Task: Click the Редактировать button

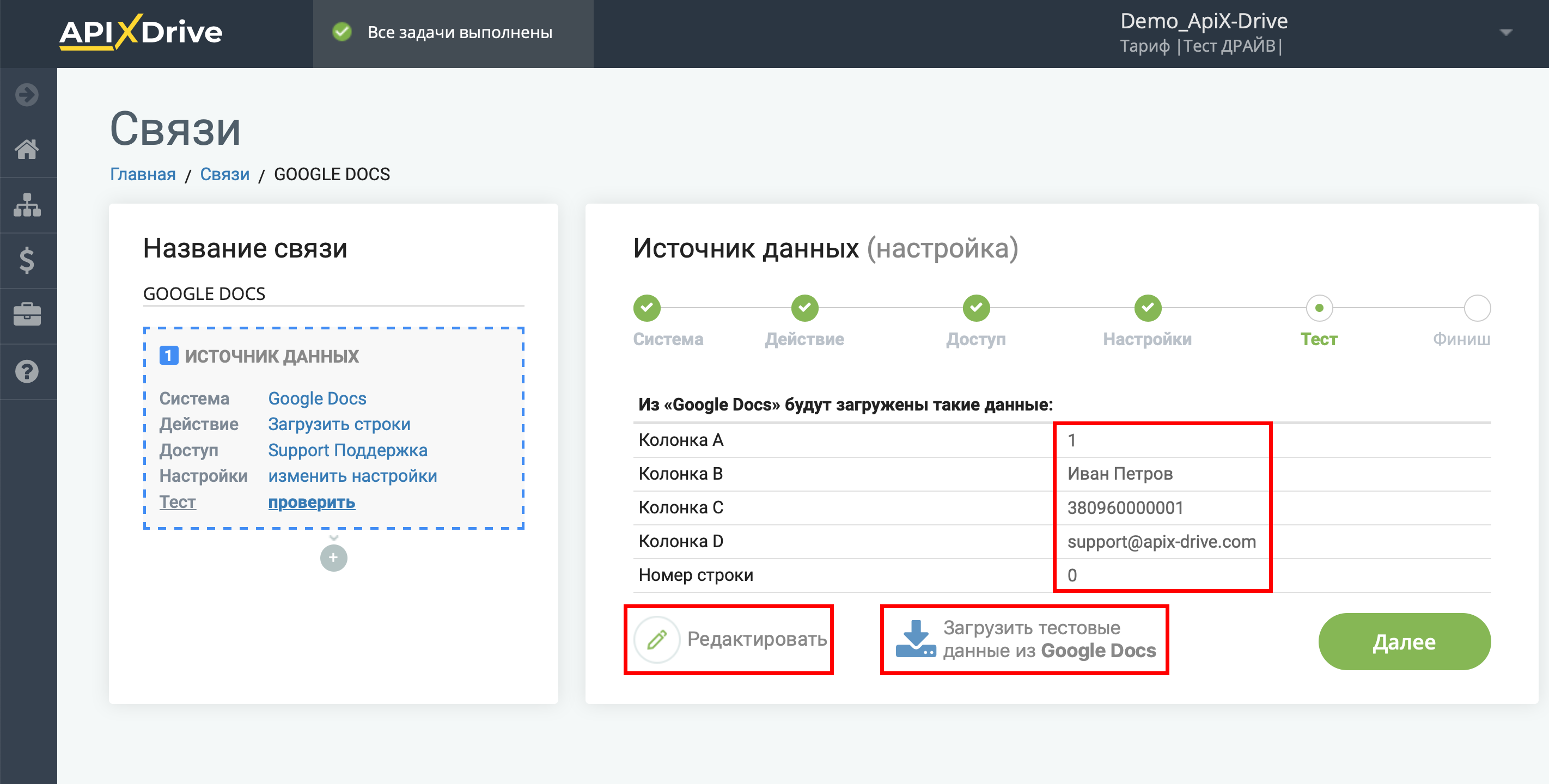Action: click(728, 639)
